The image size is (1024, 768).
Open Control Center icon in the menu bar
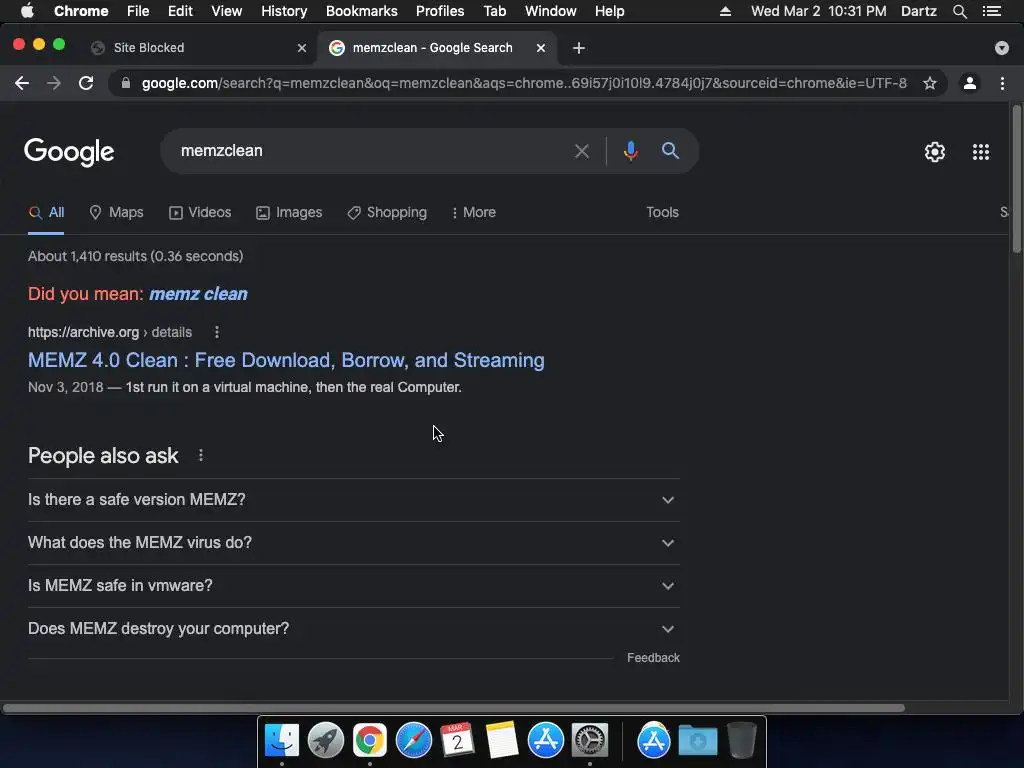pyautogui.click(x=991, y=11)
